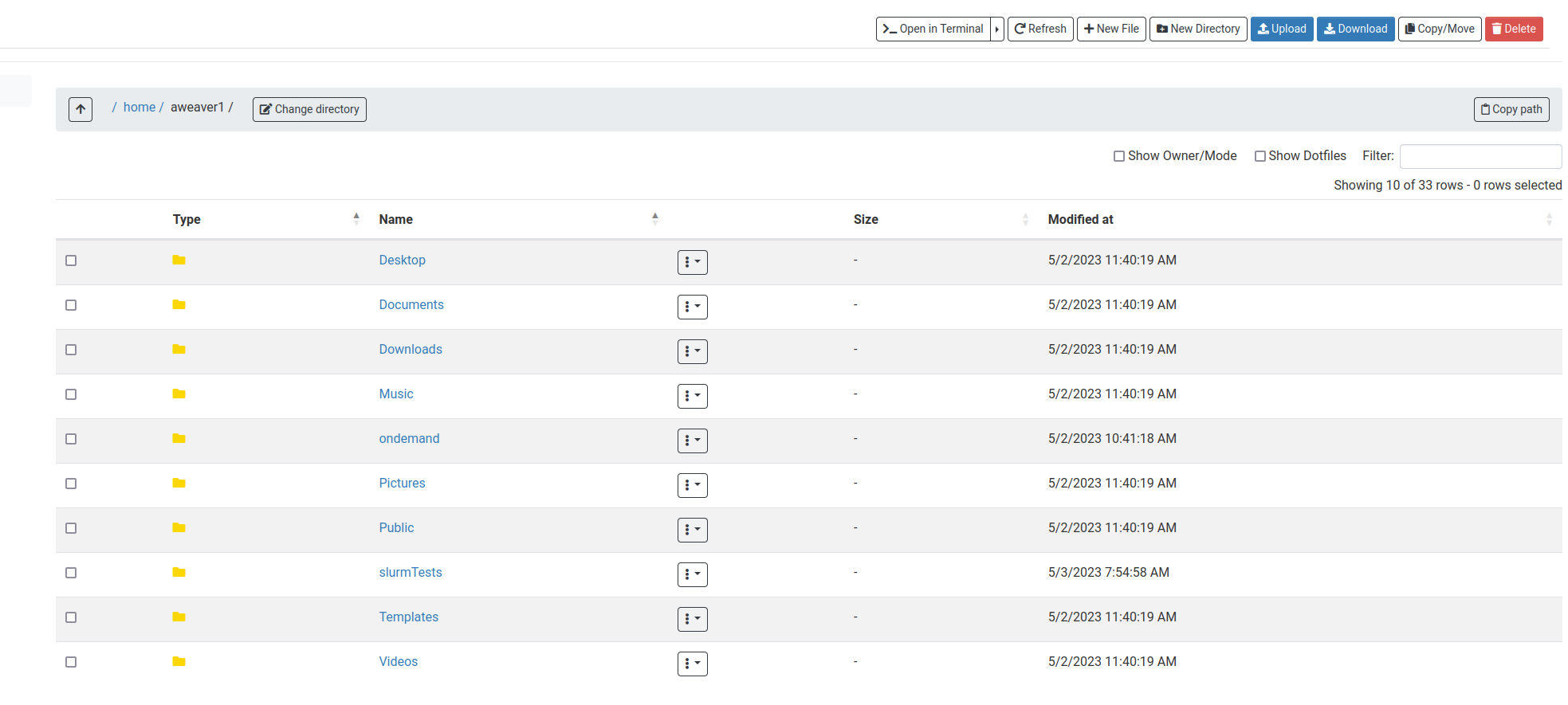Open actions dropdown for Music
Viewport: 1568px width, 705px height.
693,396
